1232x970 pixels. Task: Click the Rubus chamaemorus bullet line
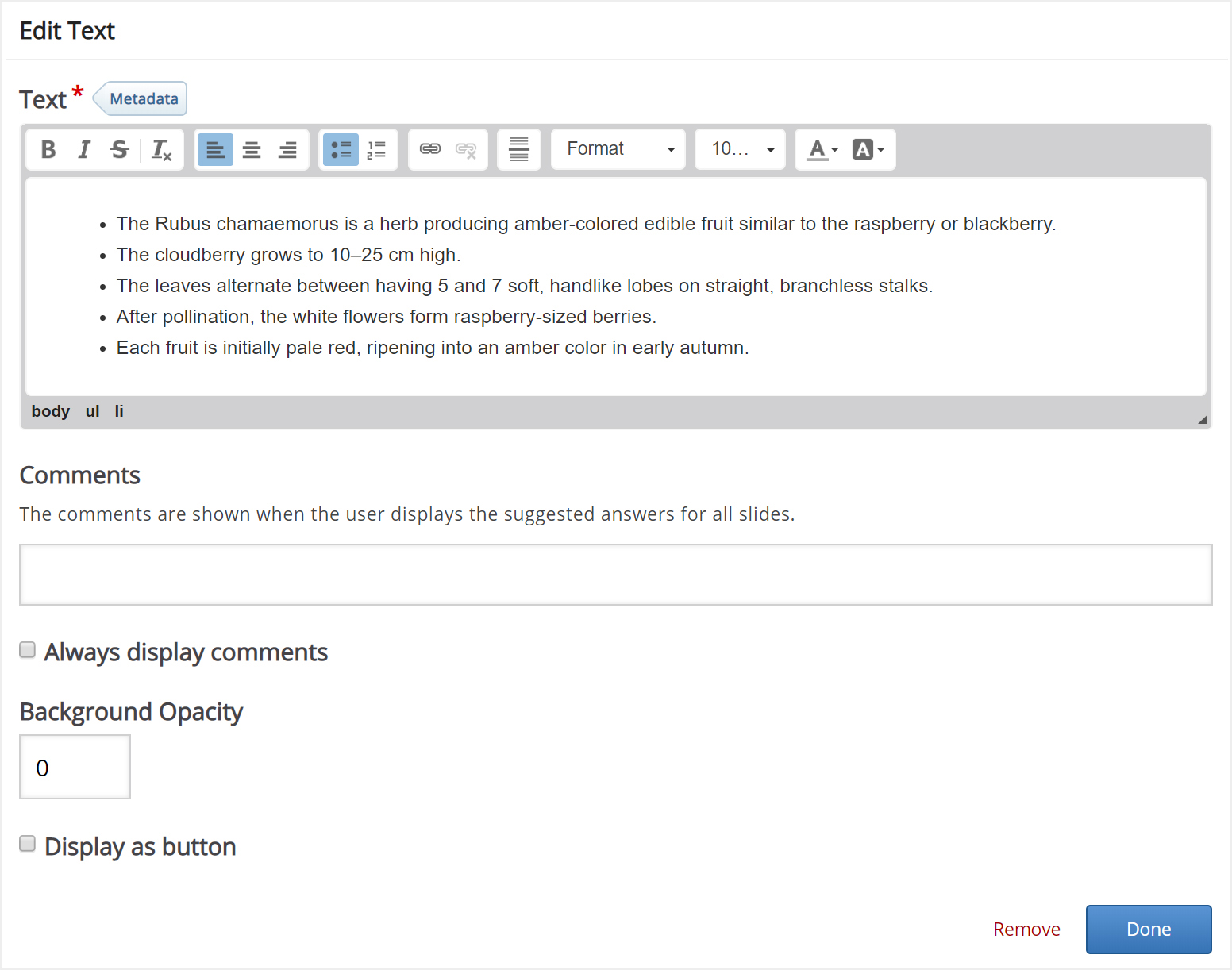coord(586,224)
